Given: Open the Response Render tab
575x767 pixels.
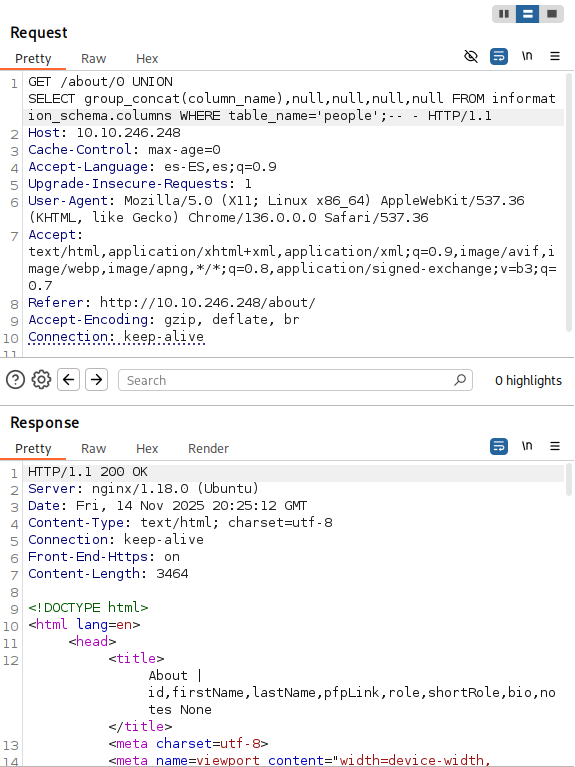Looking at the screenshot, I should [x=208, y=449].
